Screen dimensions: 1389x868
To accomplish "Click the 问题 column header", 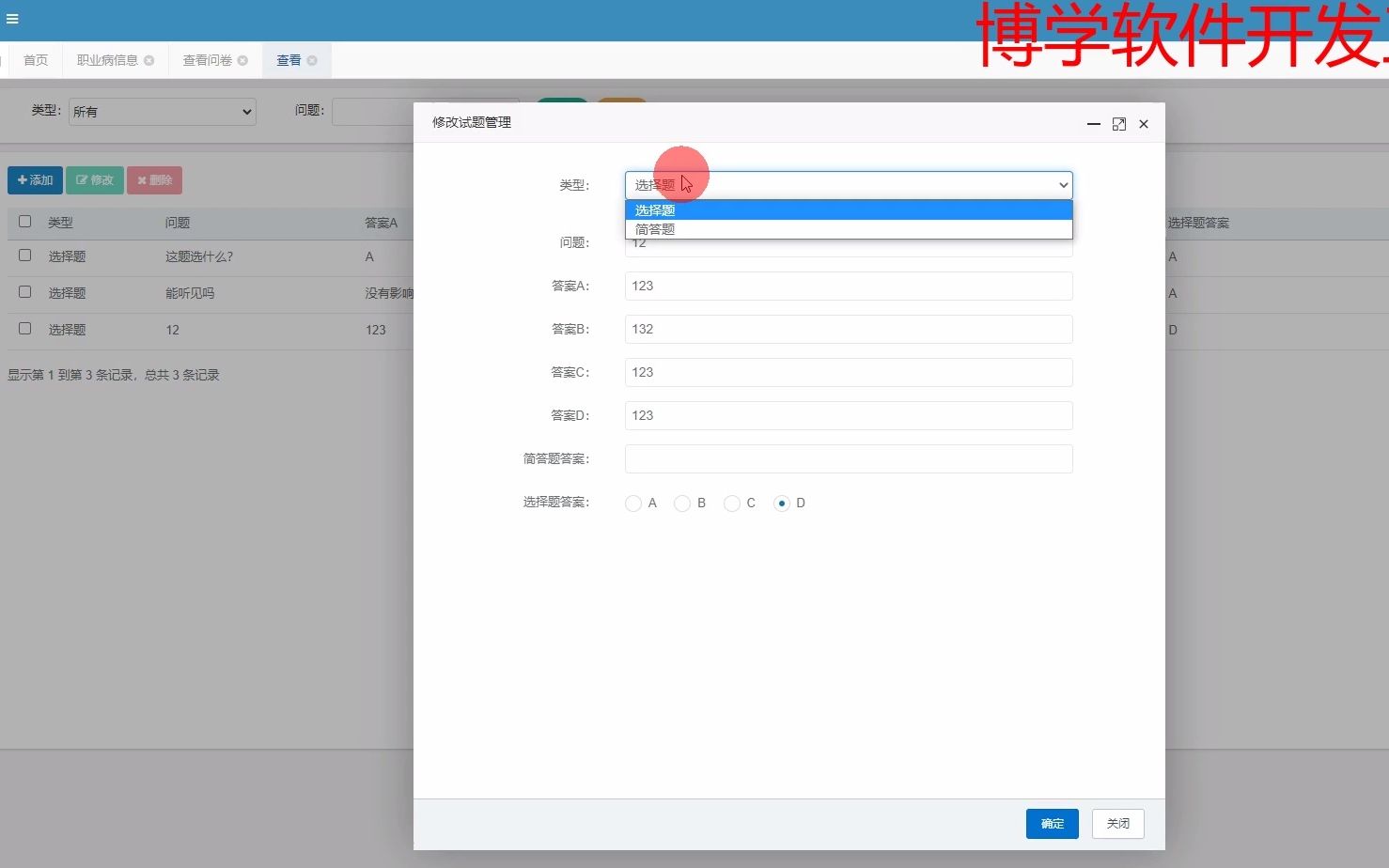I will coord(178,223).
